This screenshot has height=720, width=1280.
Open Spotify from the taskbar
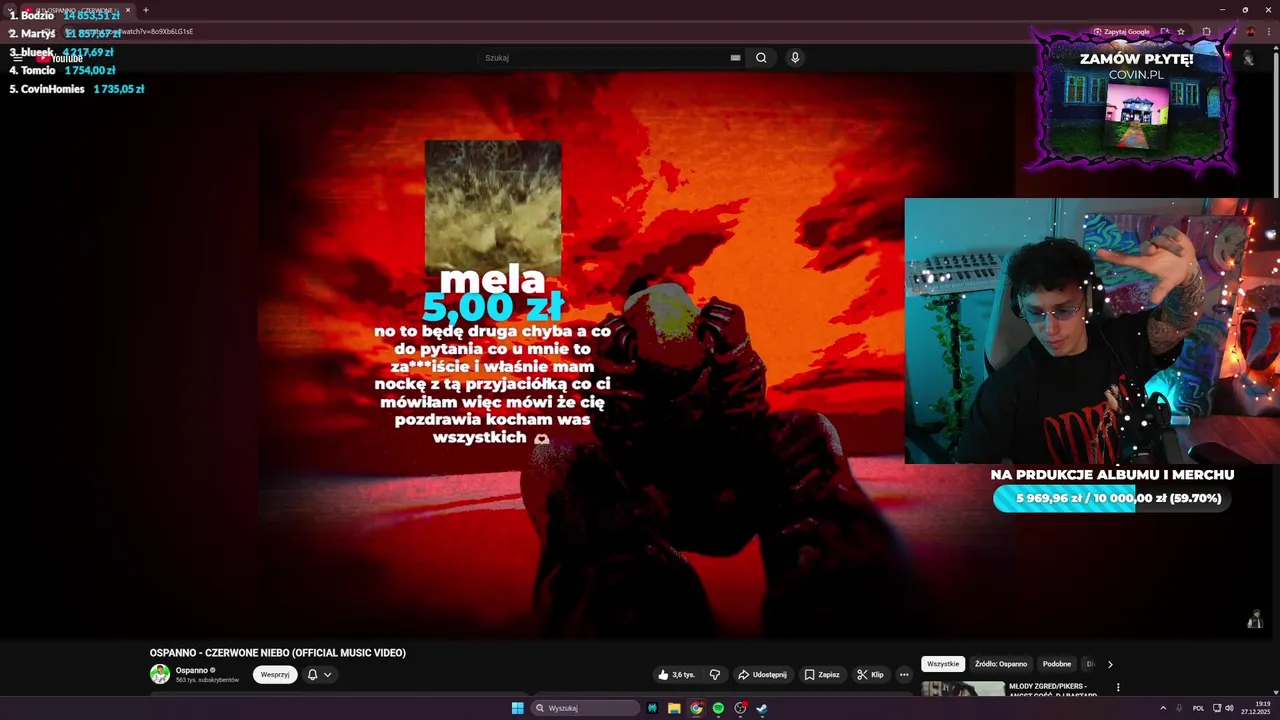coord(718,708)
